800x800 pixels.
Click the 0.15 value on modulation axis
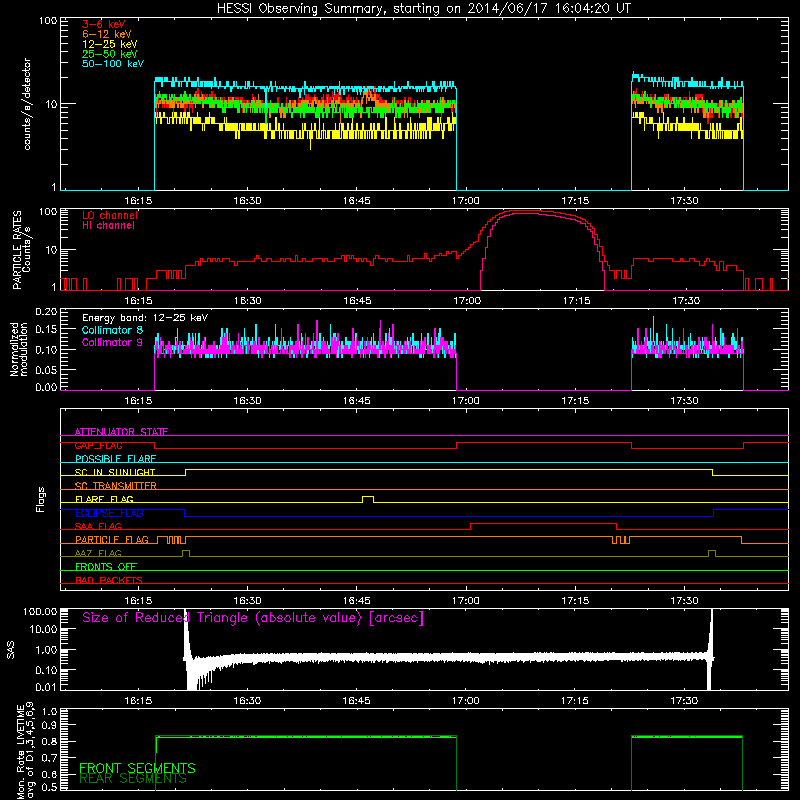46,329
